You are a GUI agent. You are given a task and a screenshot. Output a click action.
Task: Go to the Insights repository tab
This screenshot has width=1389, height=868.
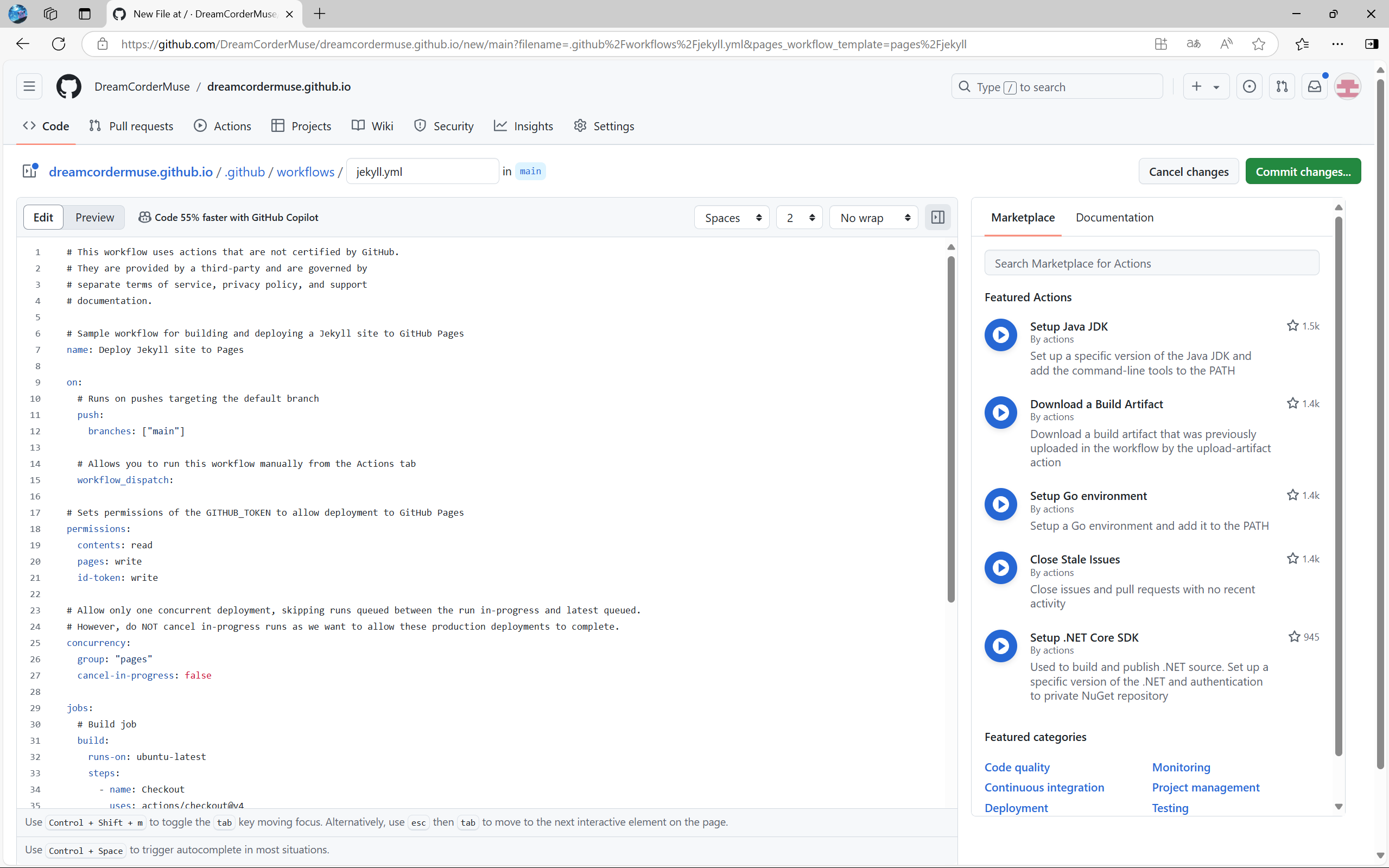point(523,126)
